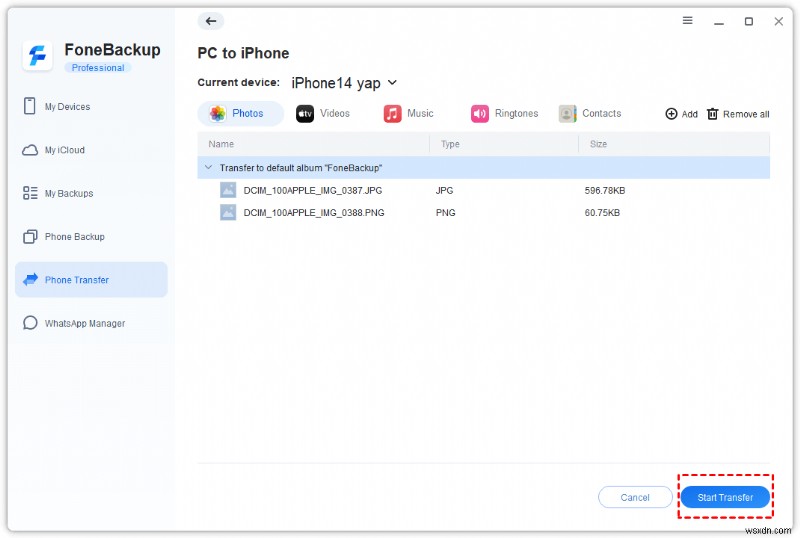
Task: Open the current device dropdown chevron
Action: click(x=392, y=82)
